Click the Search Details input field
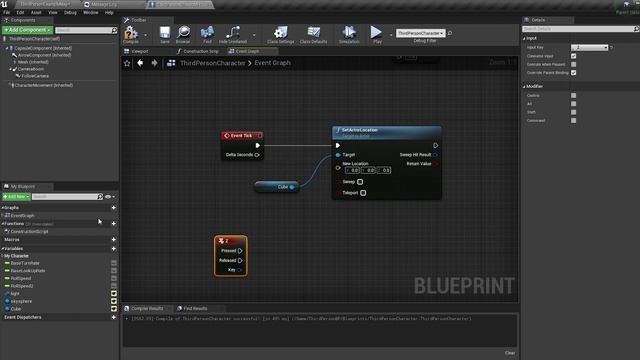Screen dimensions: 640x360 [x=577, y=29]
